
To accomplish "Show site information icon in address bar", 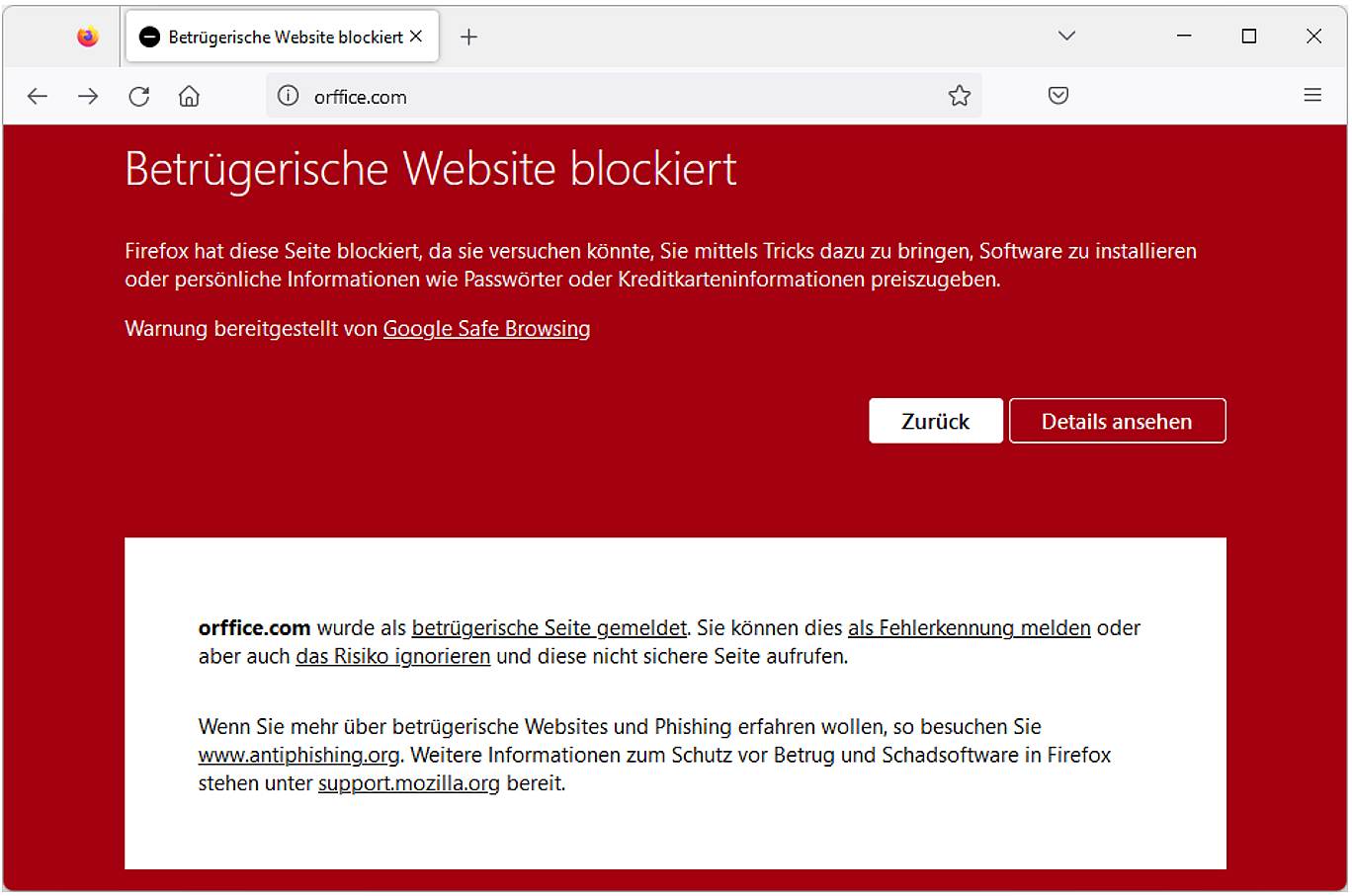I will [288, 96].
